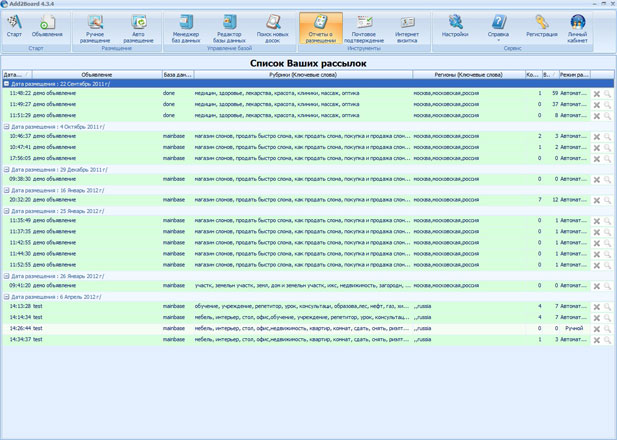Sort by the Дата column header

tap(17, 75)
